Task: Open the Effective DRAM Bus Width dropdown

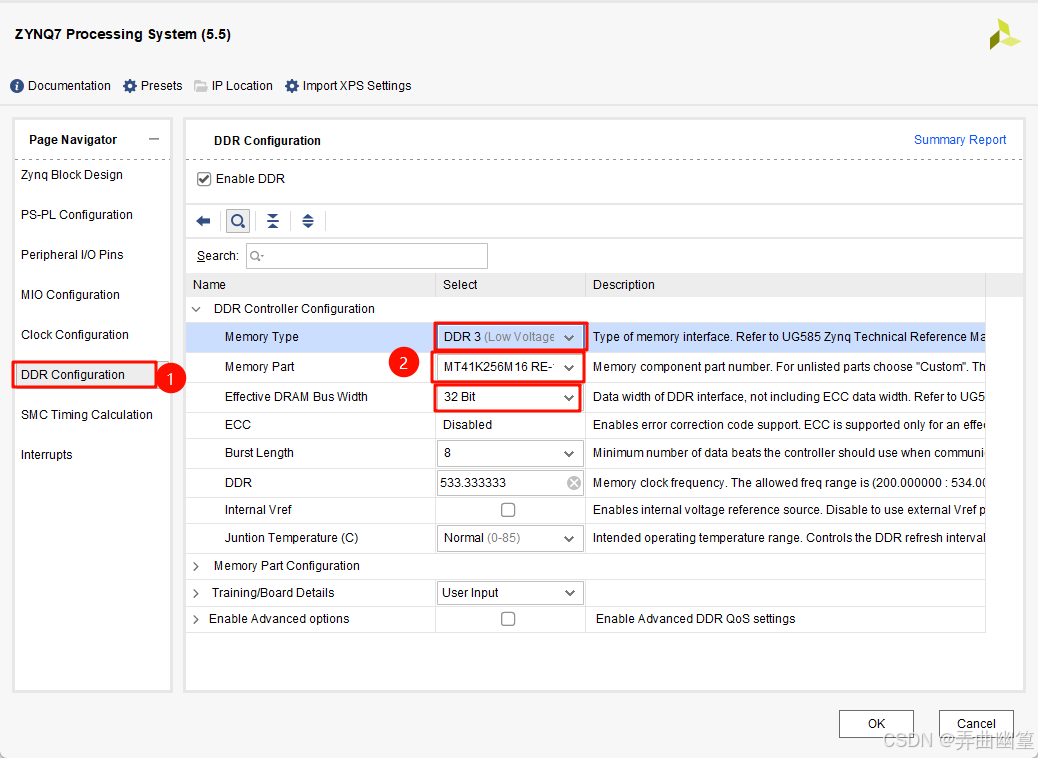Action: (x=508, y=397)
